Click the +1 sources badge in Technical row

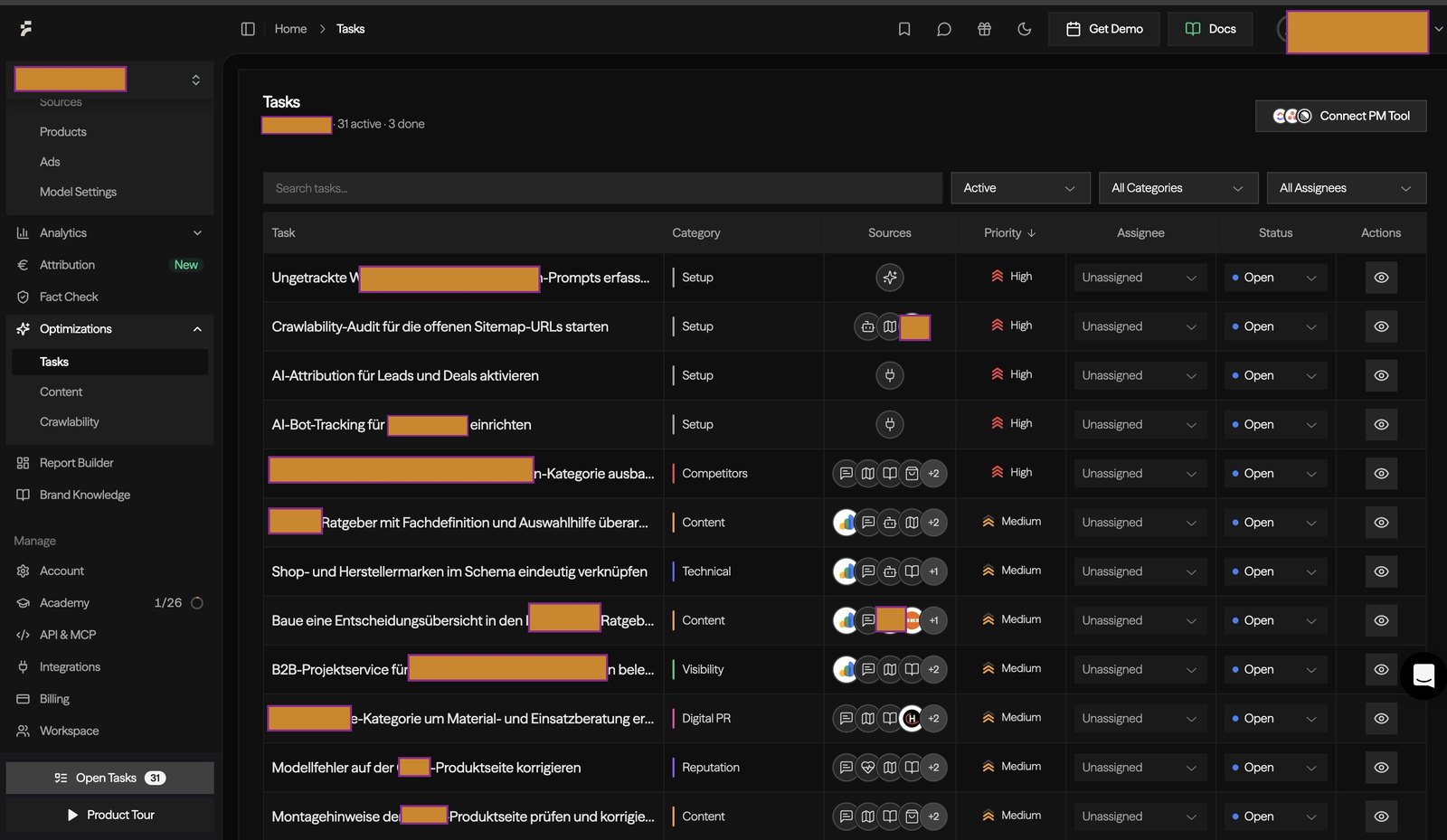[x=934, y=571]
